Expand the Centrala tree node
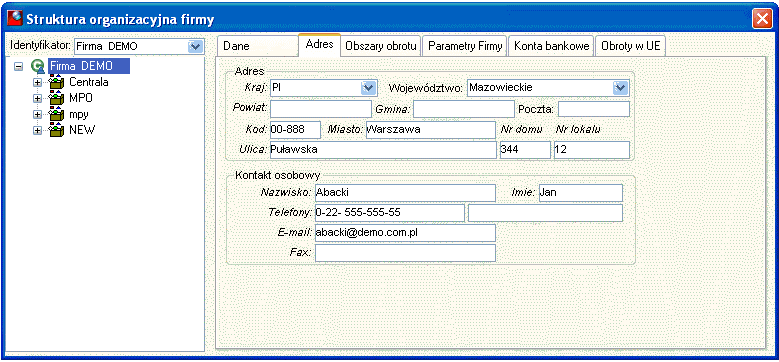The height and width of the screenshot is (362, 779). pos(37,82)
